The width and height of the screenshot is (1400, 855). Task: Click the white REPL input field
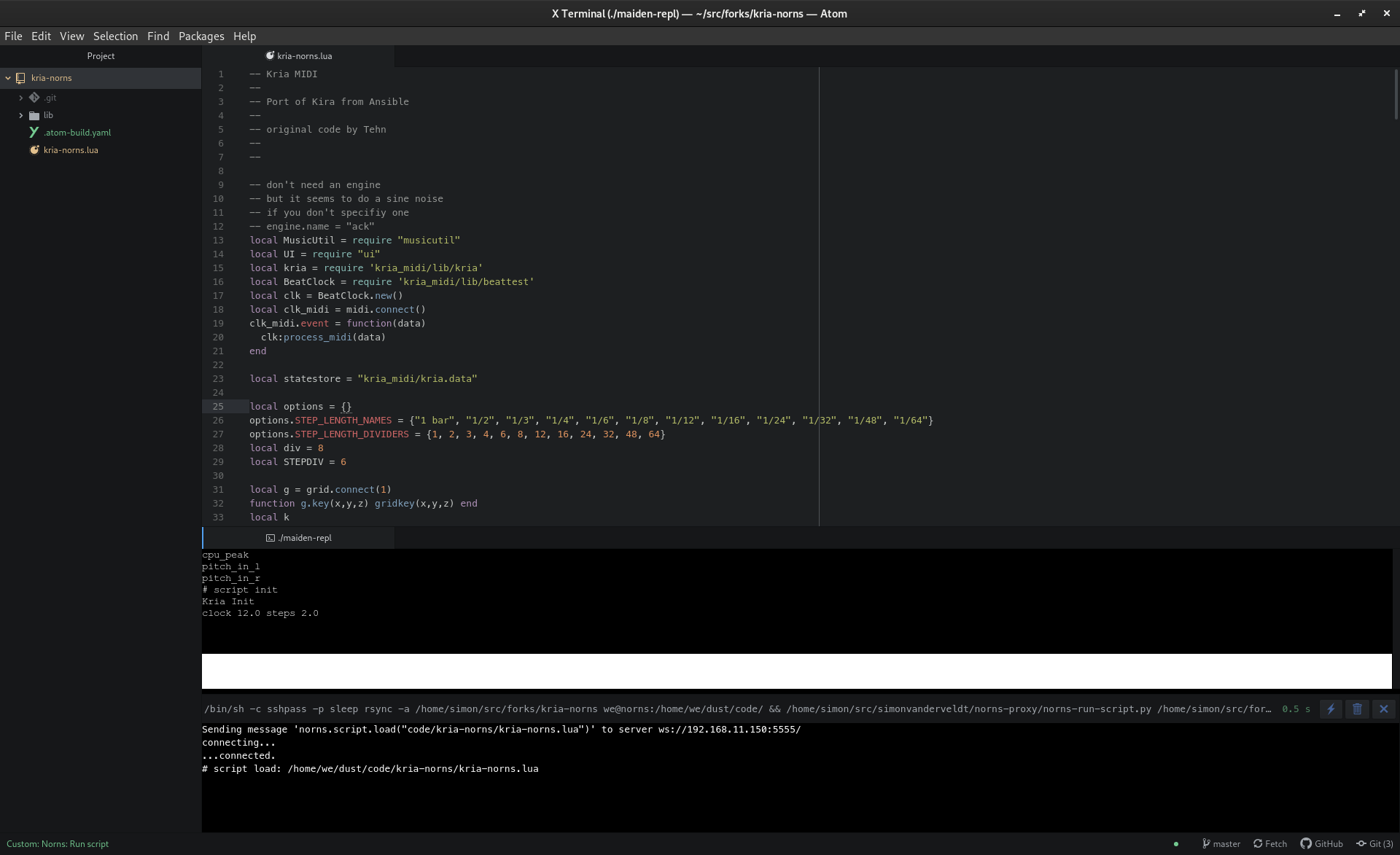point(796,671)
